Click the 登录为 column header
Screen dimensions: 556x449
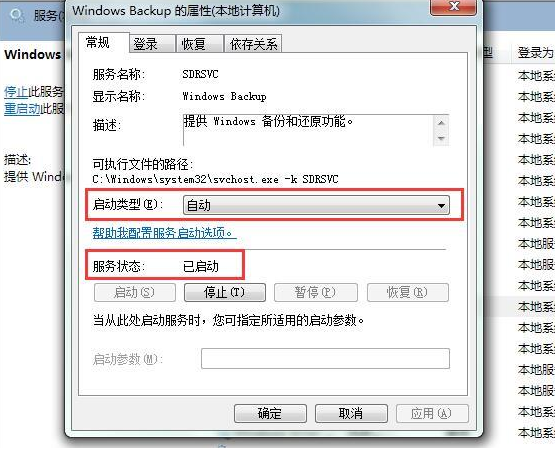535,53
